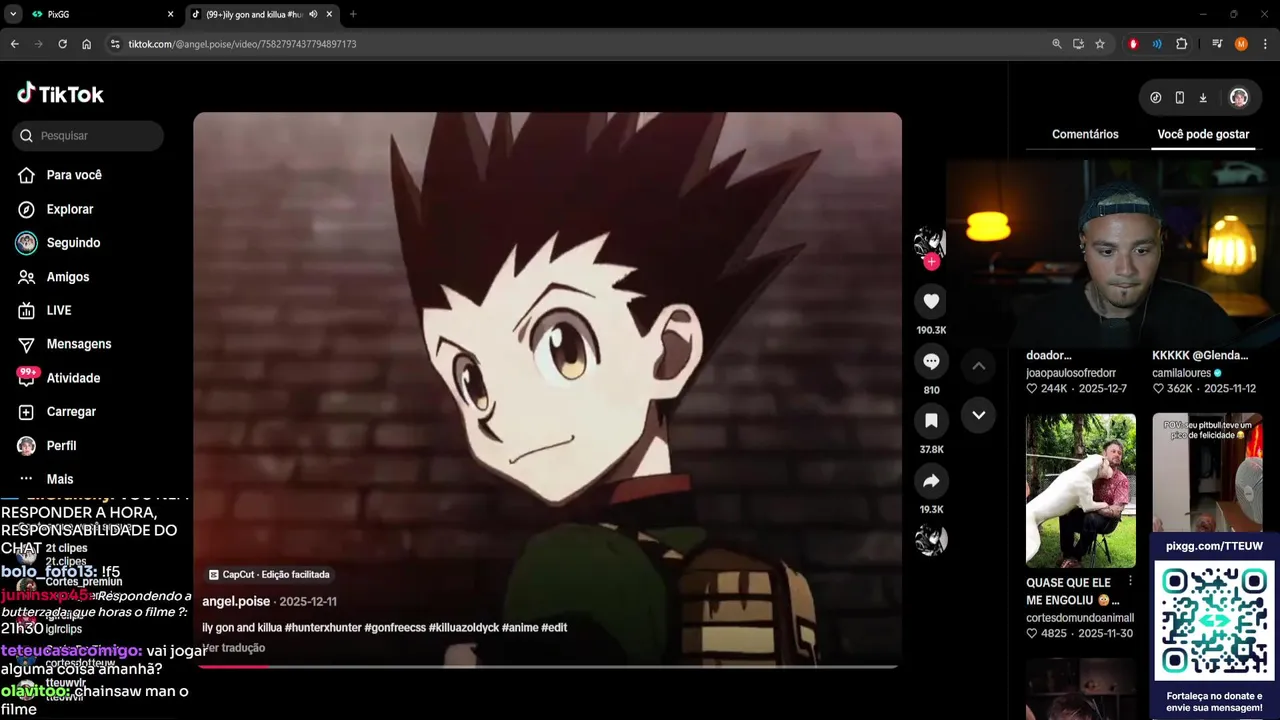Open joaopaulosofredorr creator link
Screen dimensions: 1280x720
(1071, 373)
